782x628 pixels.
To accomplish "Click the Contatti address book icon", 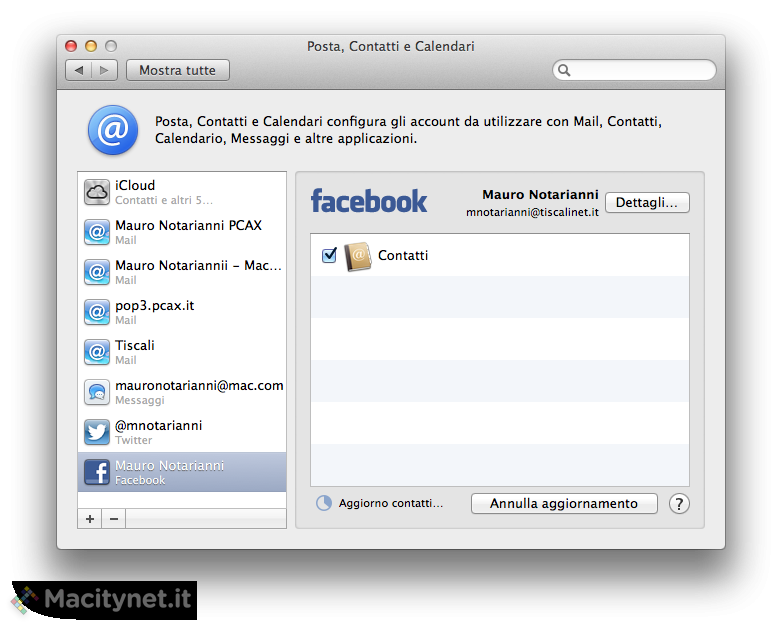I will [358, 256].
